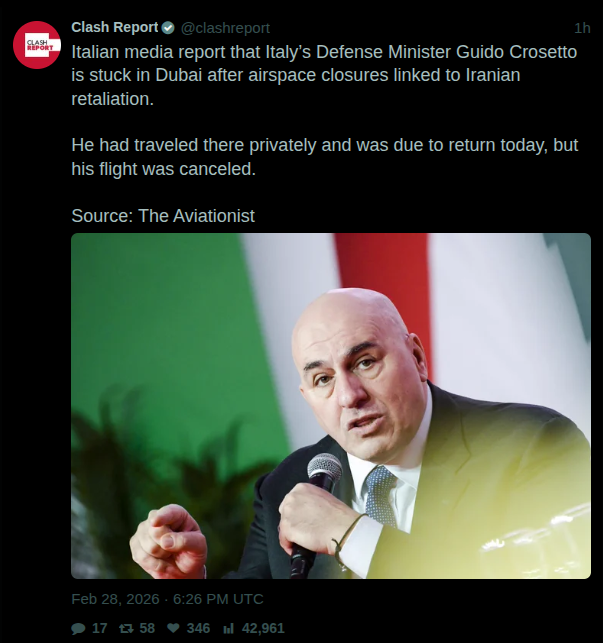Open the Clash Report display name
Screen dimensions: 603x643
pyautogui.click(x=114, y=27)
